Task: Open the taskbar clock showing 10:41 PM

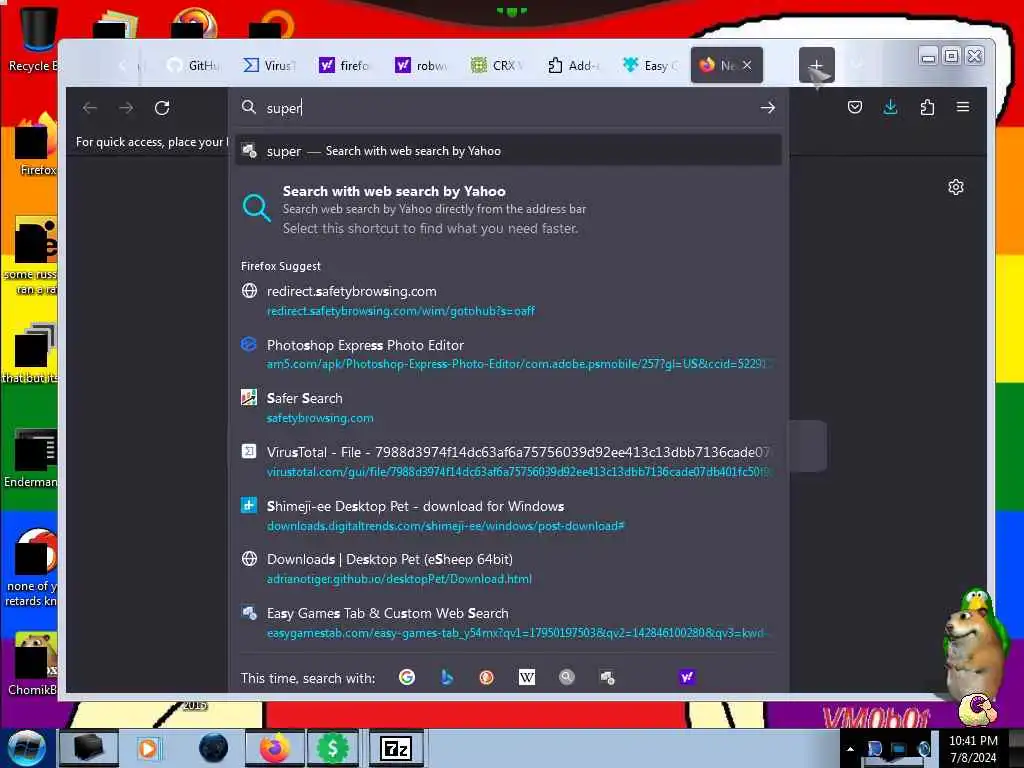Action: 973,749
